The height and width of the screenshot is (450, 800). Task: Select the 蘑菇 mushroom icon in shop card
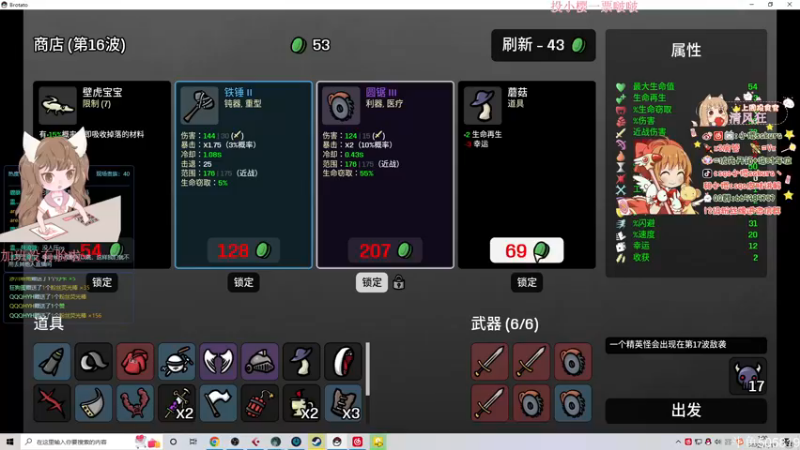pos(483,105)
